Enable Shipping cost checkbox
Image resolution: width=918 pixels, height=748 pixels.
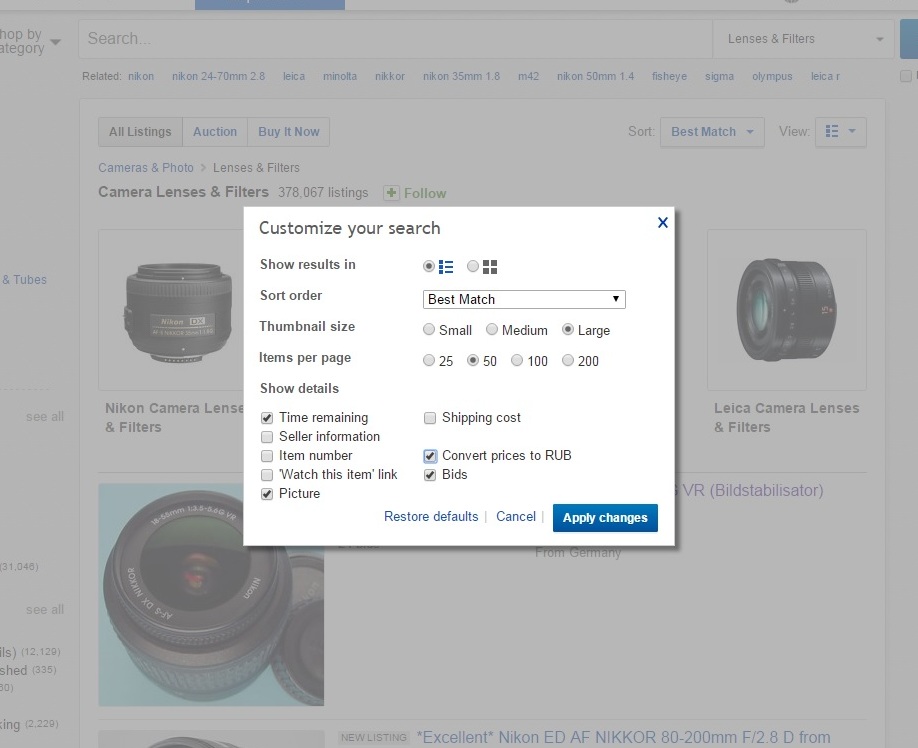point(430,418)
